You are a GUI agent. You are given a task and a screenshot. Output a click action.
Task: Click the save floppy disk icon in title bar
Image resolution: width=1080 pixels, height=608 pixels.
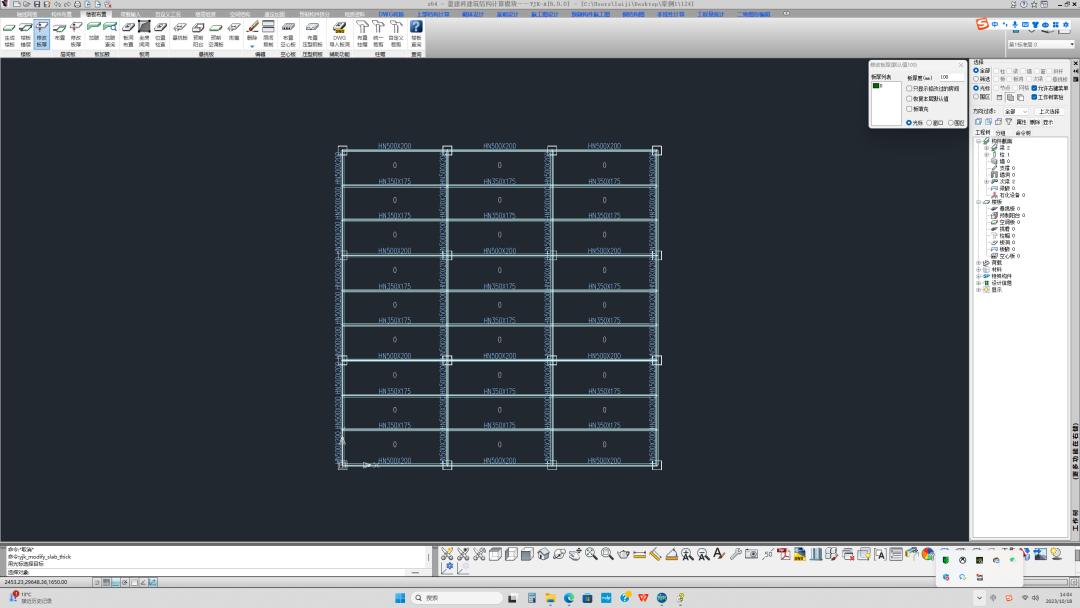pos(37,4)
